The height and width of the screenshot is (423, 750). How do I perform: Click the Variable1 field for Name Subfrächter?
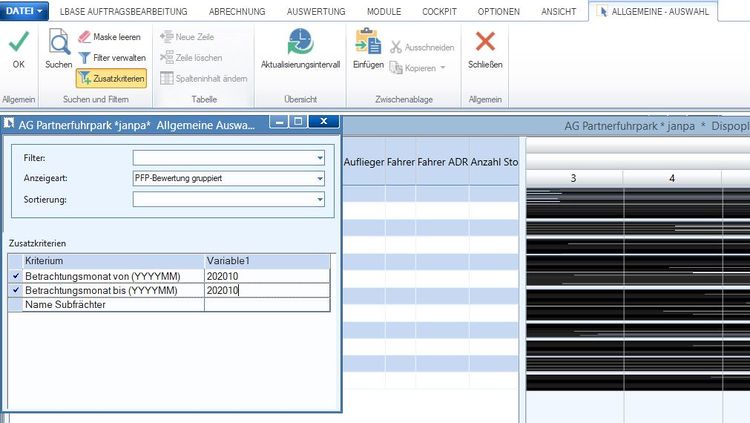[267, 304]
